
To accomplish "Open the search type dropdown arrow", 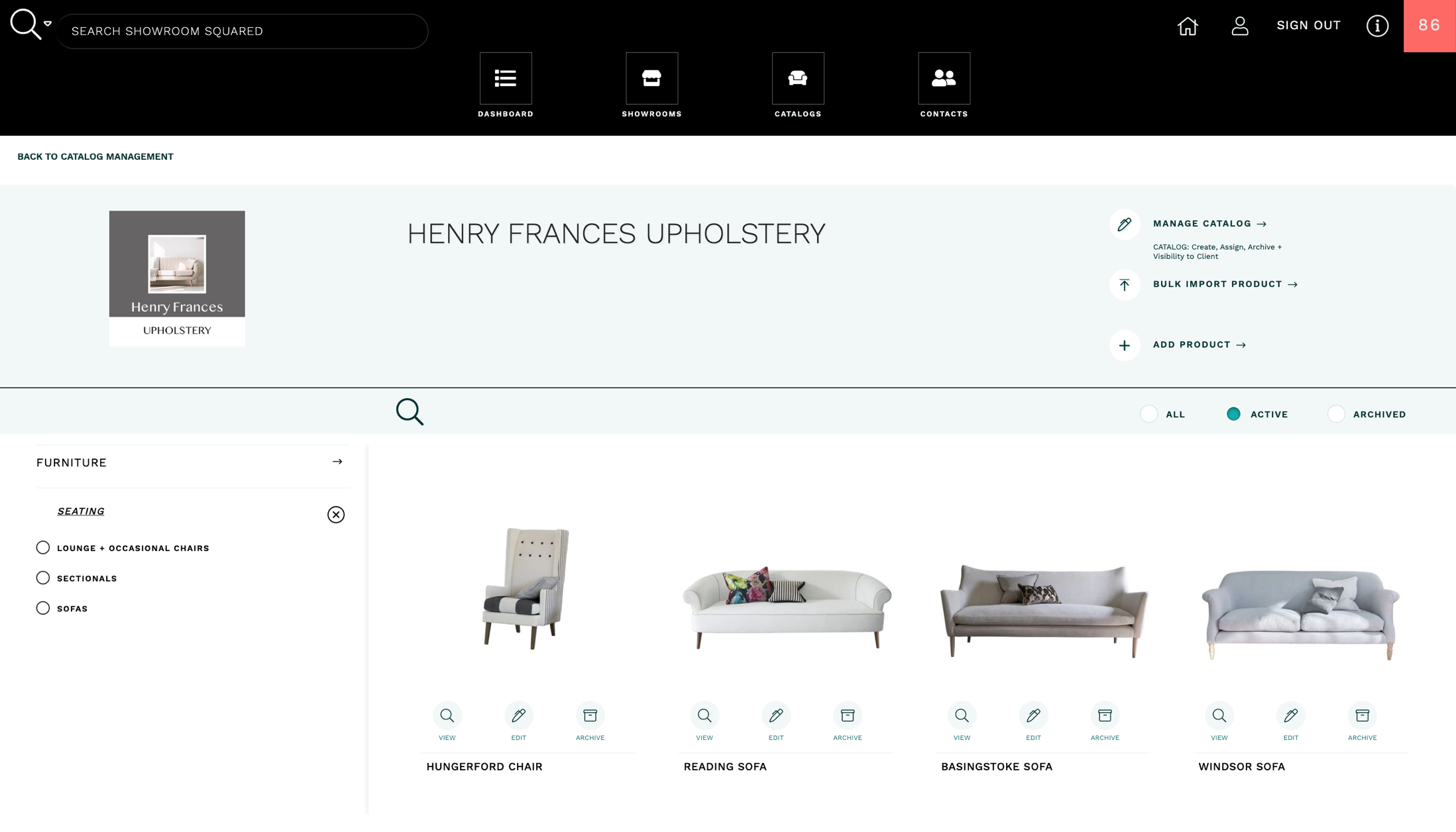I will (48, 23).
